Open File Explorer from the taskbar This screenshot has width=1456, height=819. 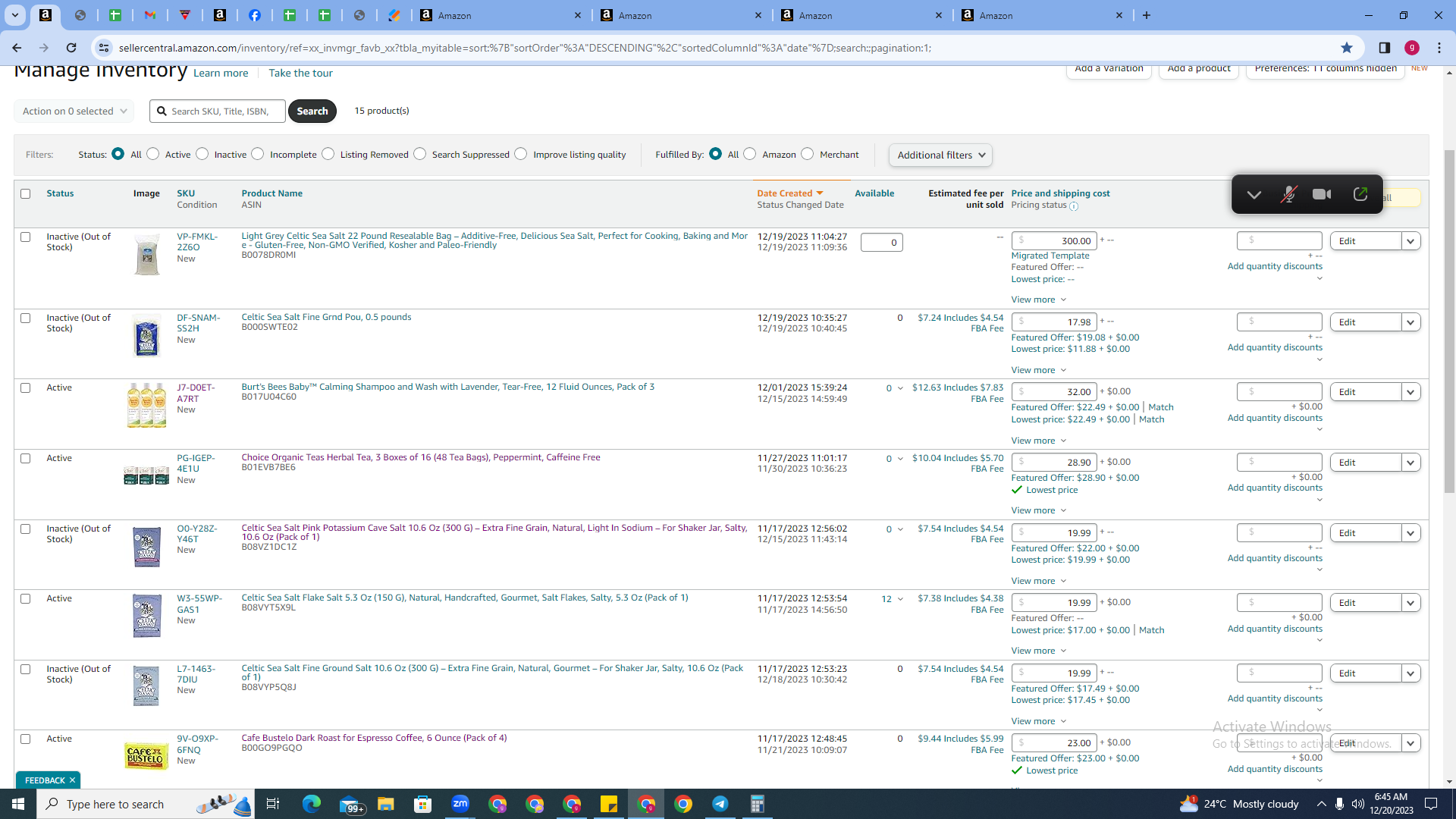(386, 804)
